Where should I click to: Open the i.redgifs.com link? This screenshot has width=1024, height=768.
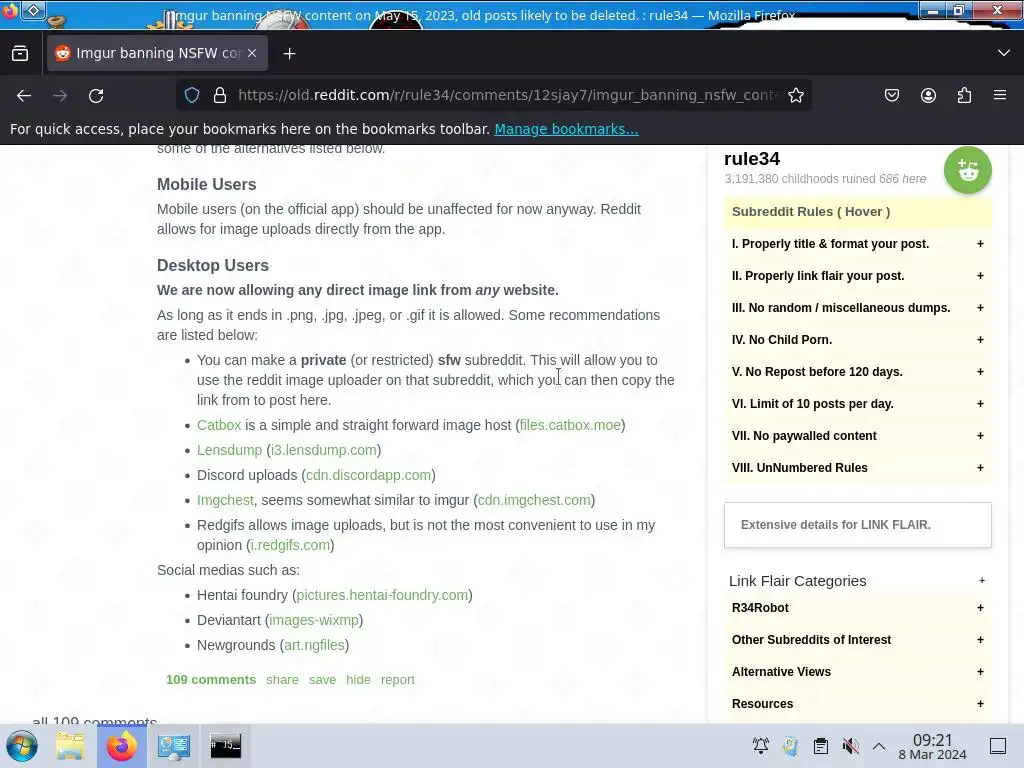point(290,545)
